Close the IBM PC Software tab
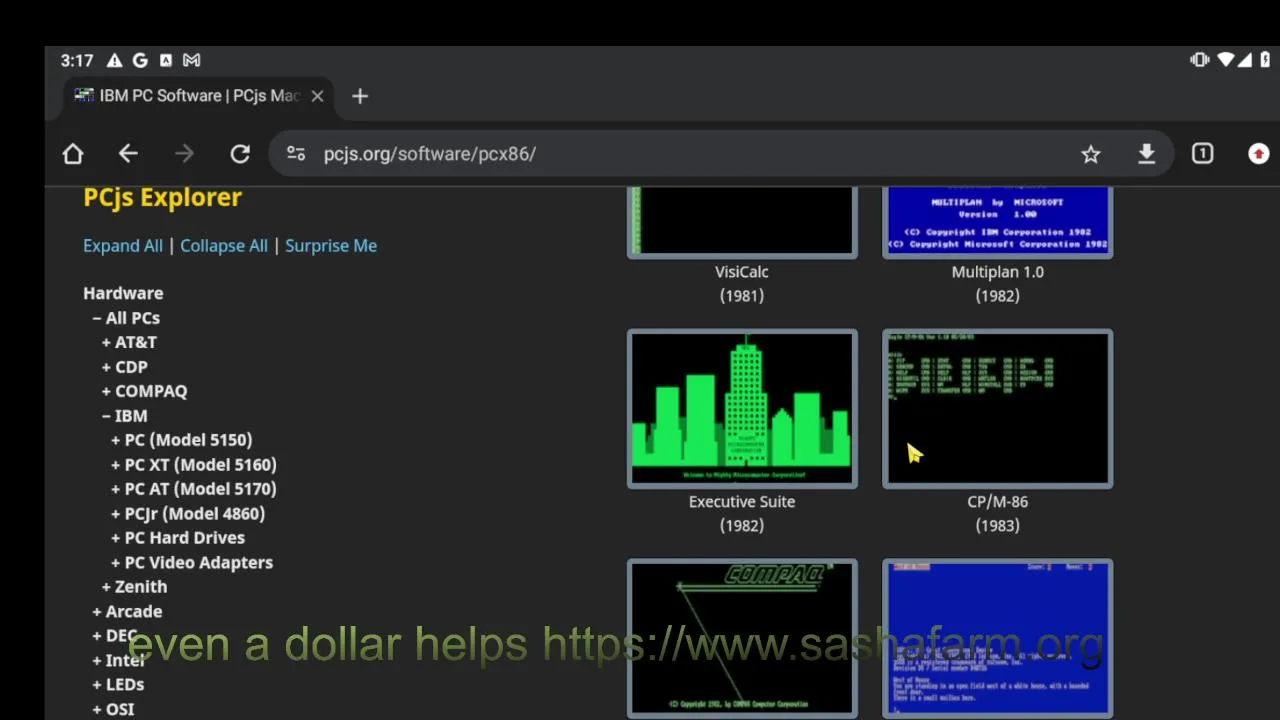 click(x=317, y=96)
